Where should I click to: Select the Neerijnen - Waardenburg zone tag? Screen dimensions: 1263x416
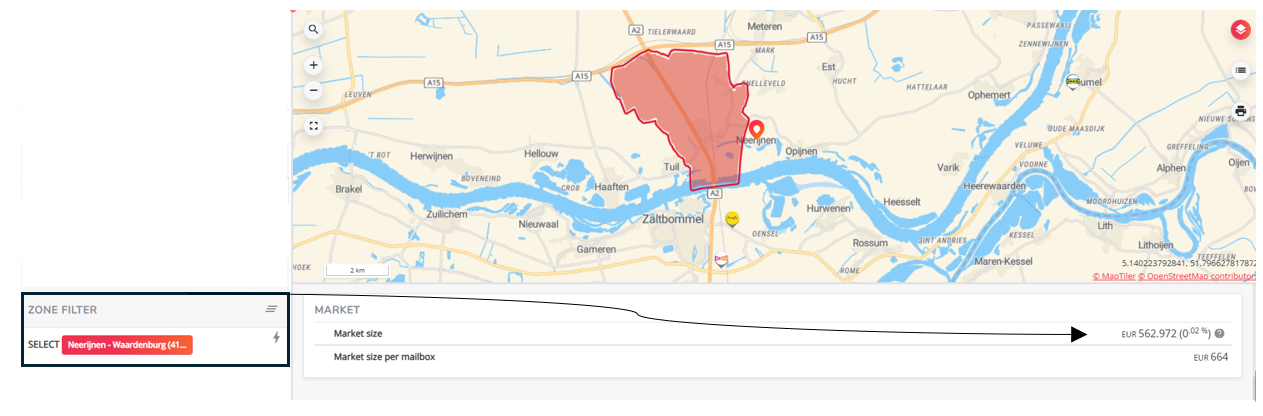coord(126,344)
